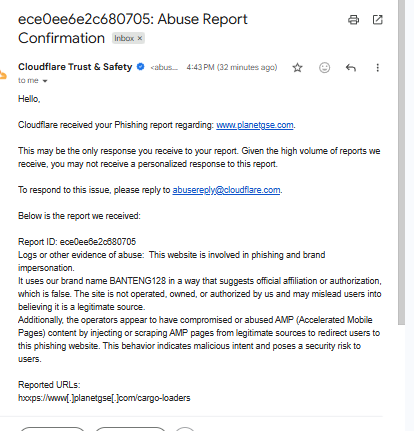Click the truncated sender address "<abus..."

(164, 67)
